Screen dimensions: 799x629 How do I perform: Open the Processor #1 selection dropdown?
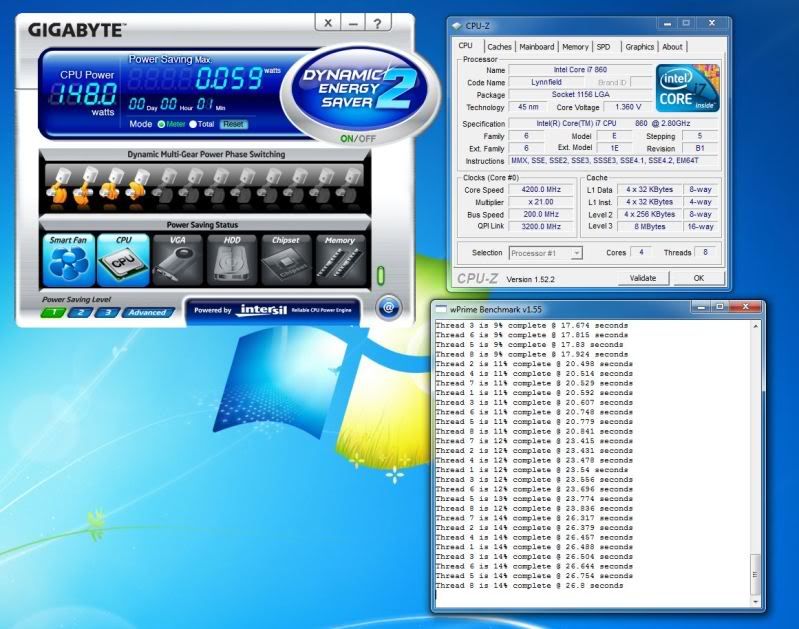click(x=576, y=253)
